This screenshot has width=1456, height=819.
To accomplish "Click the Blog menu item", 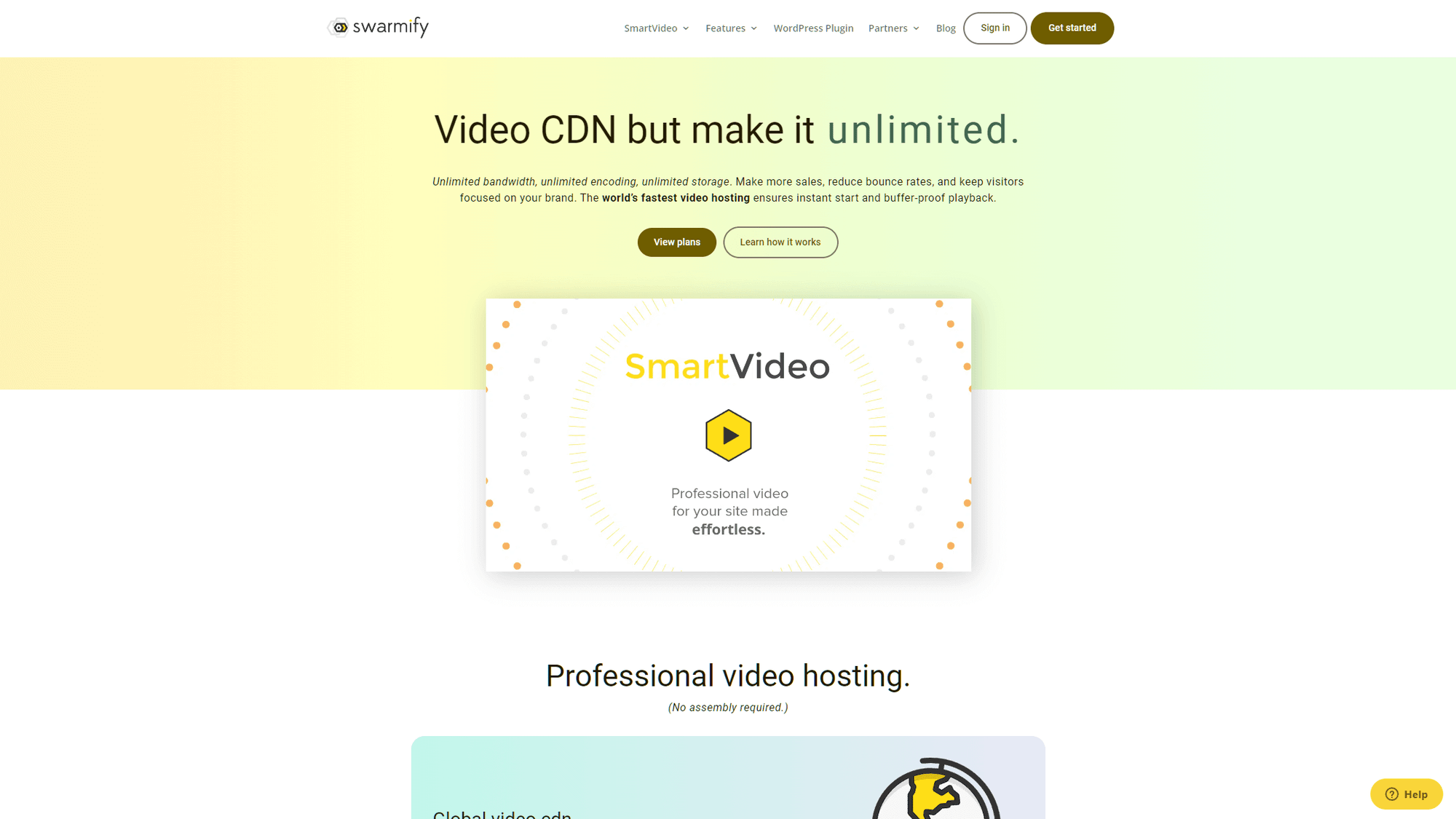I will click(944, 28).
